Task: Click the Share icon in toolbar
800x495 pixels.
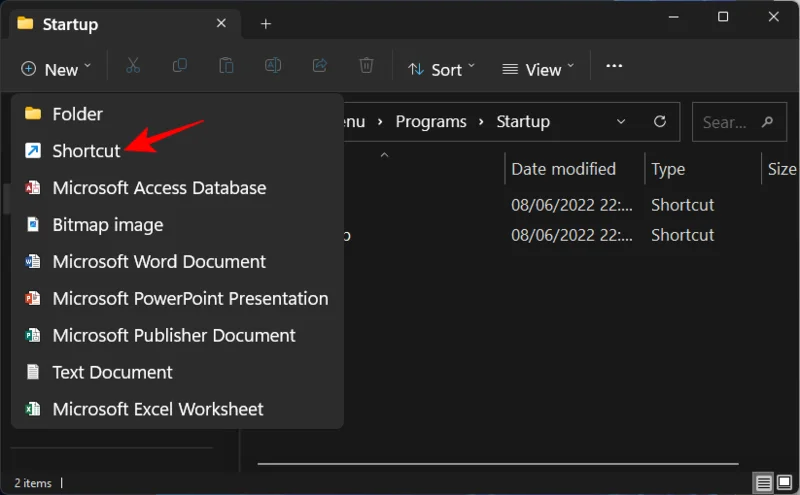Action: point(320,66)
